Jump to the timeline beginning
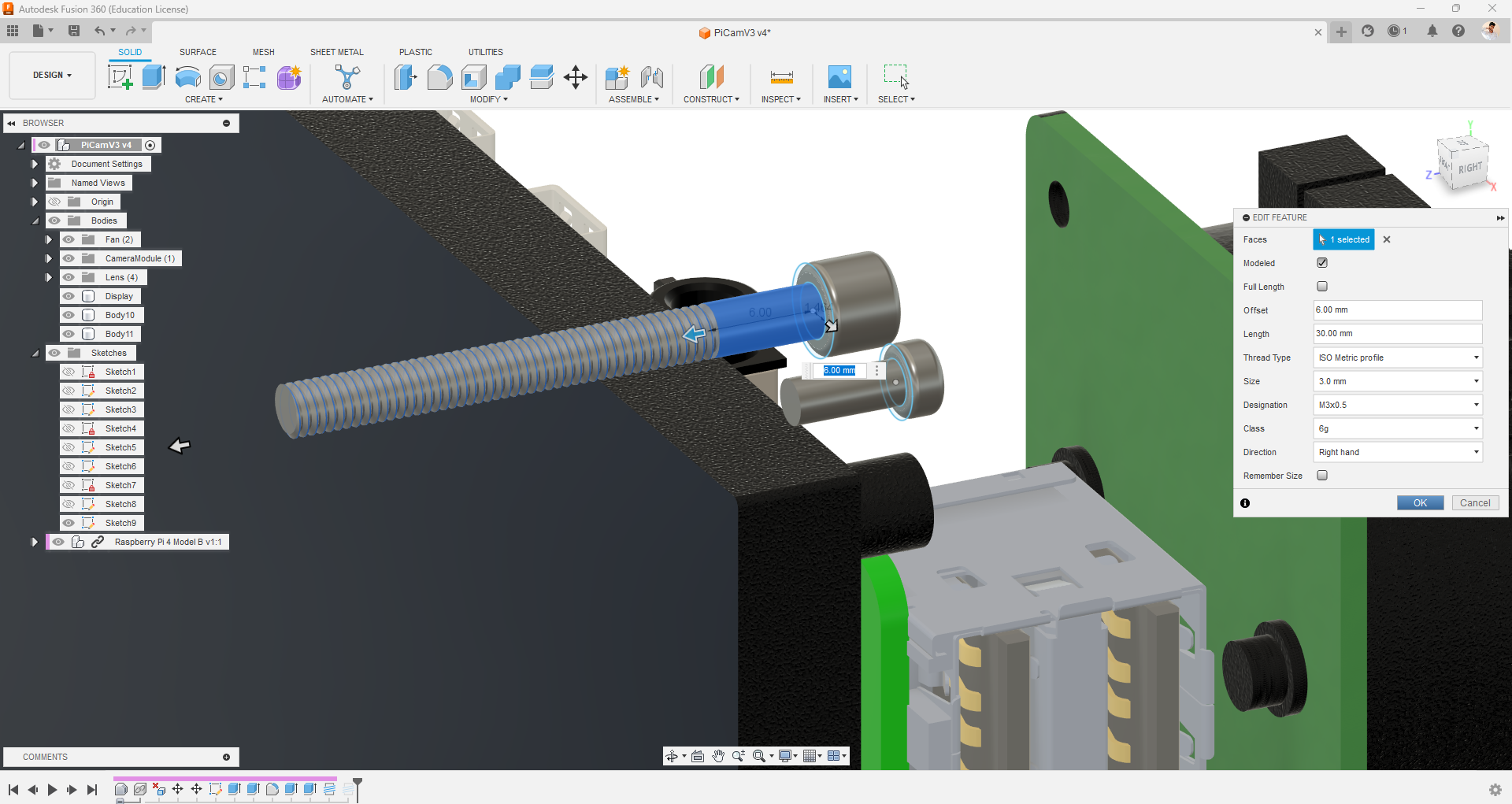 coord(13,790)
